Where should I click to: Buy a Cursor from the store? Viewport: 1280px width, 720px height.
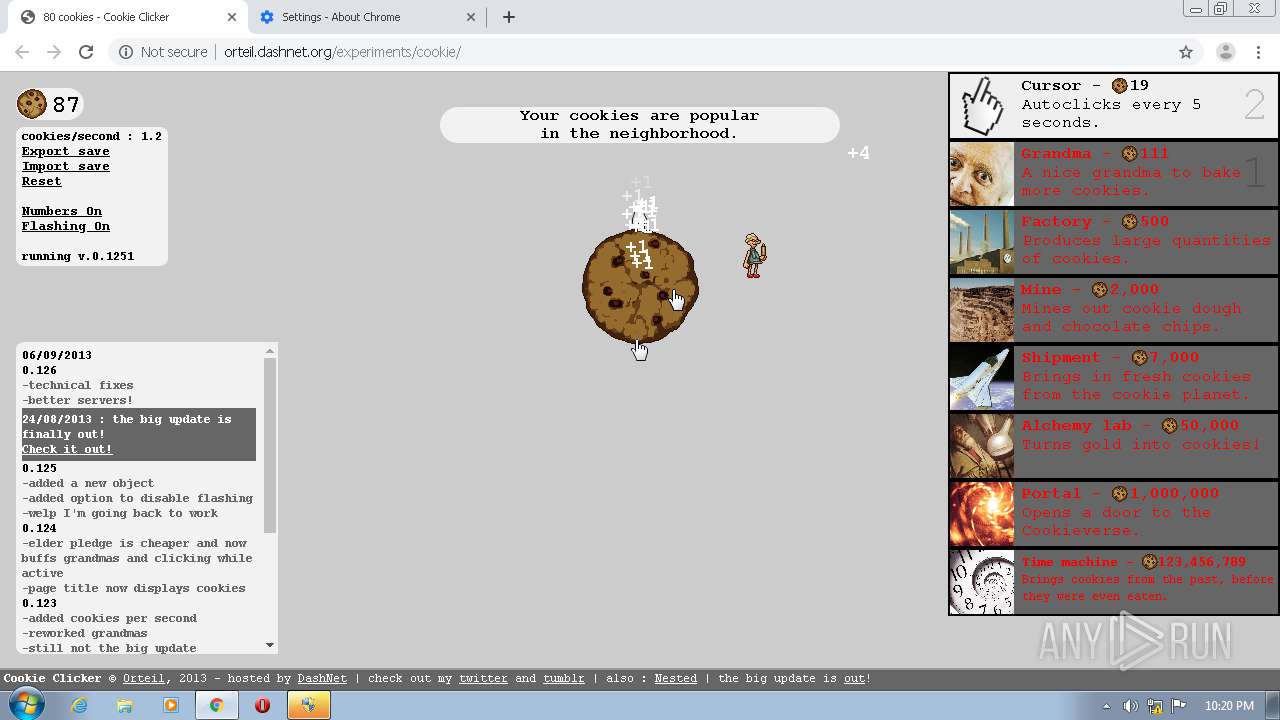click(1113, 105)
